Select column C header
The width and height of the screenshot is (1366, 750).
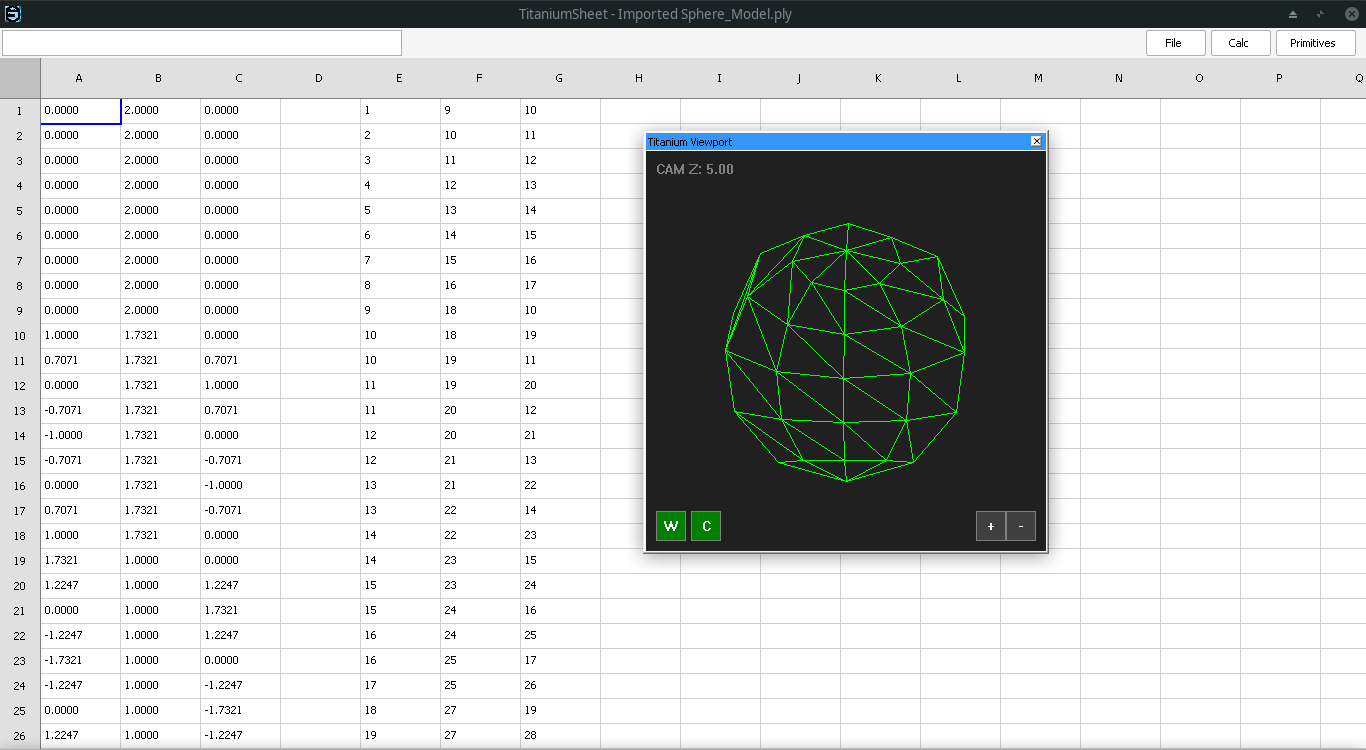click(240, 78)
